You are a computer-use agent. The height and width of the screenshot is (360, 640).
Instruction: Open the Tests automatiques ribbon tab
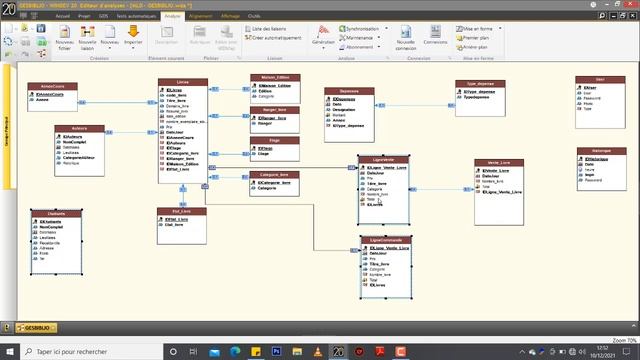136,16
